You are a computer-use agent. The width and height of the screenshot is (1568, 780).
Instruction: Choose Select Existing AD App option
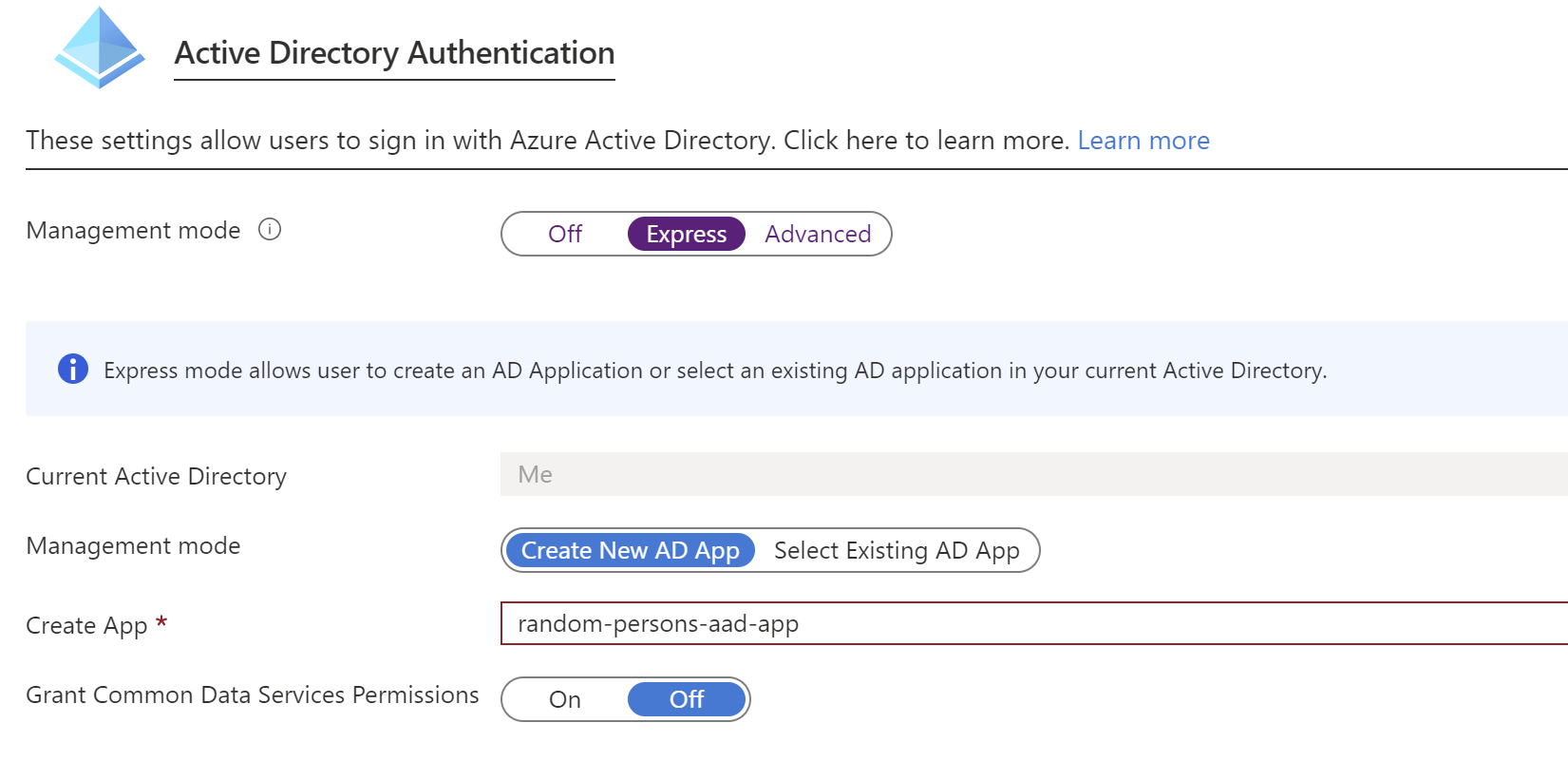(x=897, y=550)
